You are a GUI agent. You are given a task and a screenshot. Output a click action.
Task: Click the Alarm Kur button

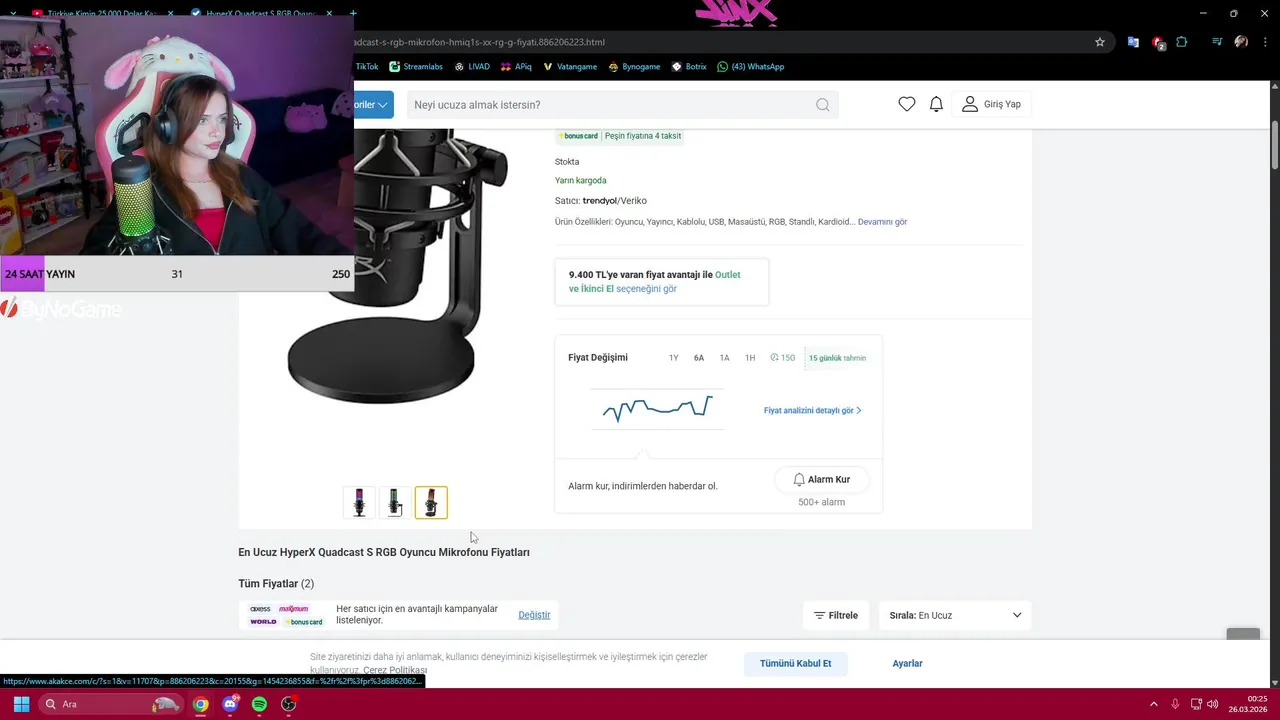[x=821, y=480]
